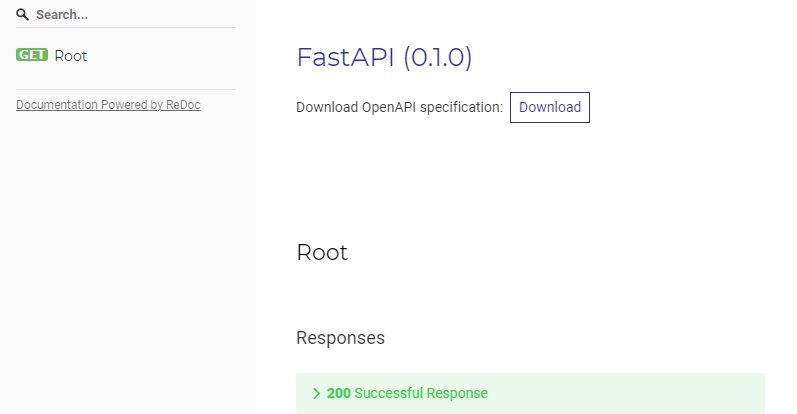The image size is (797, 414).
Task: Click the Responses heading text
Action: point(341,338)
